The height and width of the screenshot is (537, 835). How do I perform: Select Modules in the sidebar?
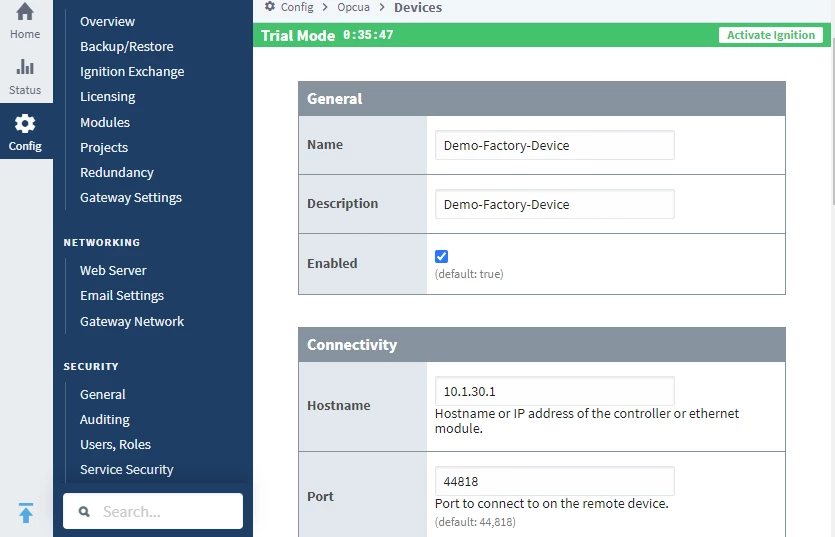point(105,122)
